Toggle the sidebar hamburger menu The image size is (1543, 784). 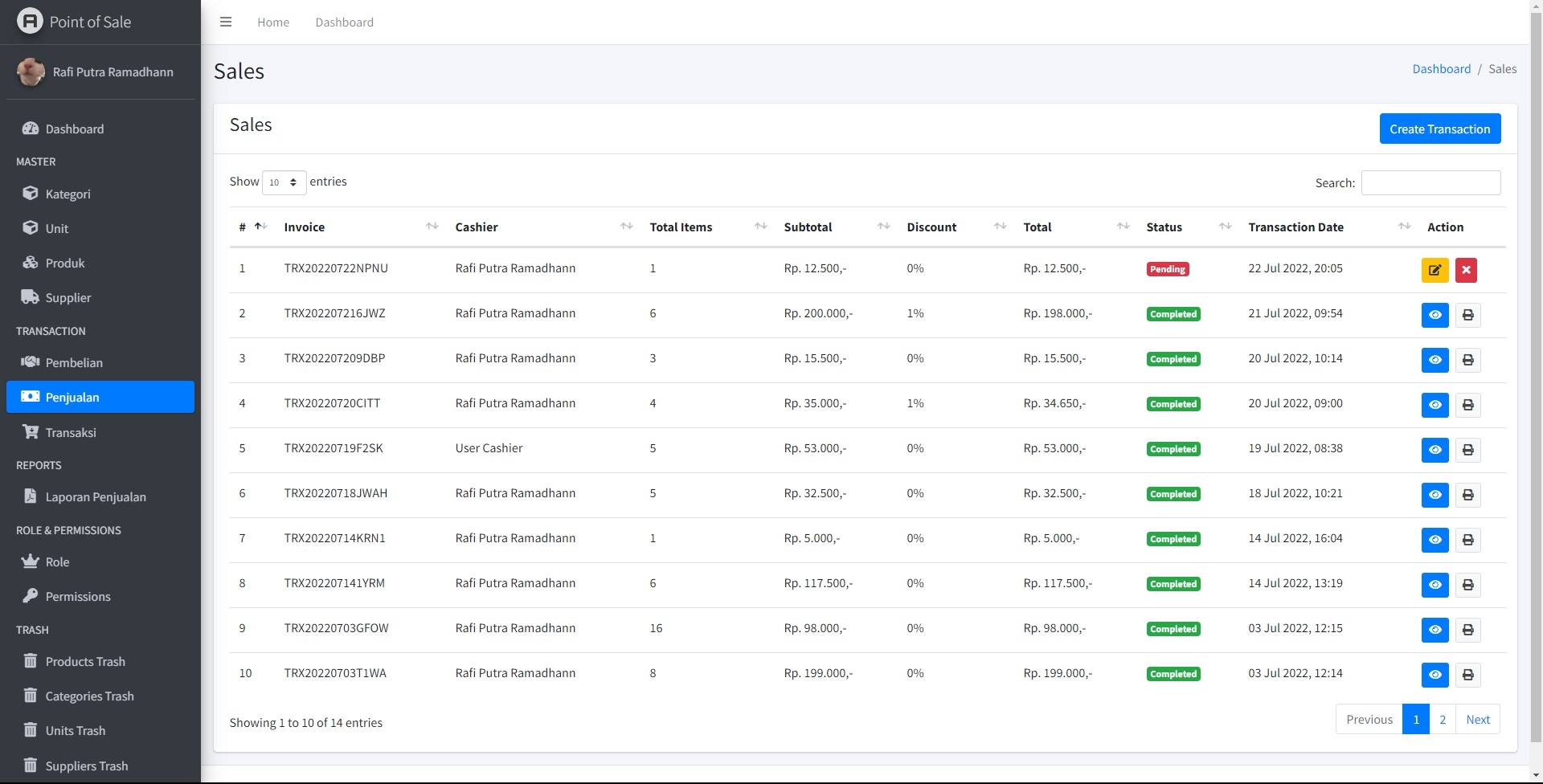[226, 22]
